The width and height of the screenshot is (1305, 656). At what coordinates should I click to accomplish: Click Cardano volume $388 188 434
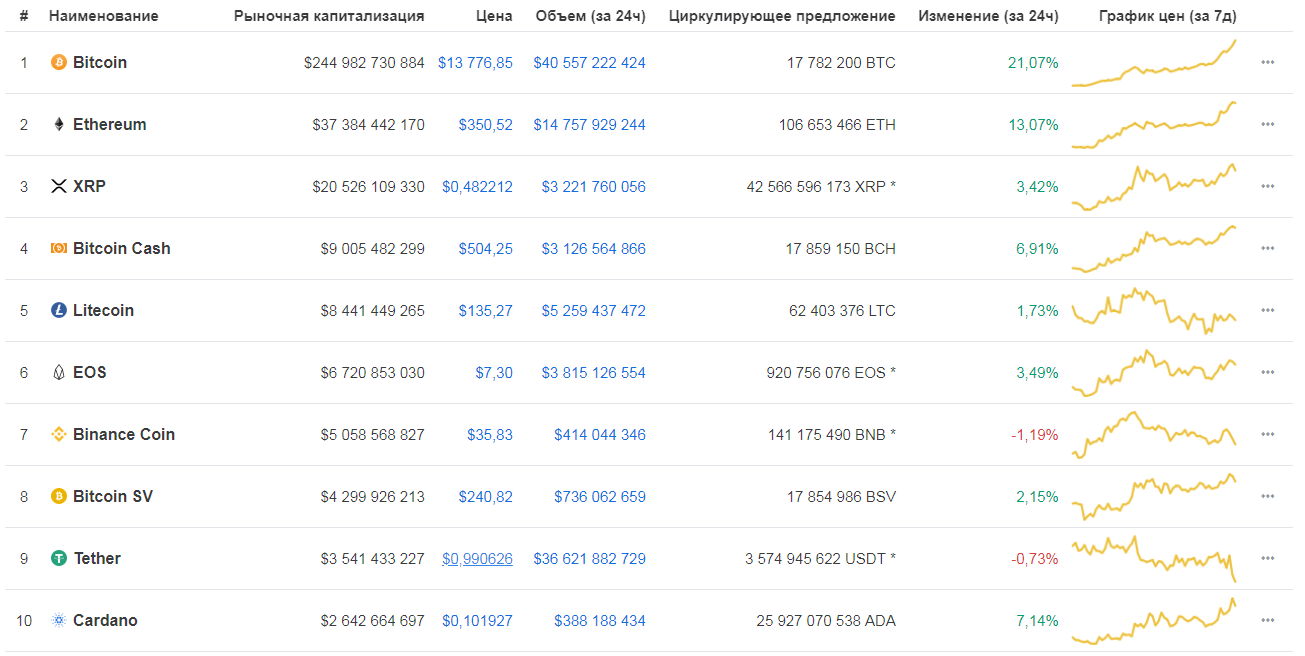tap(600, 620)
